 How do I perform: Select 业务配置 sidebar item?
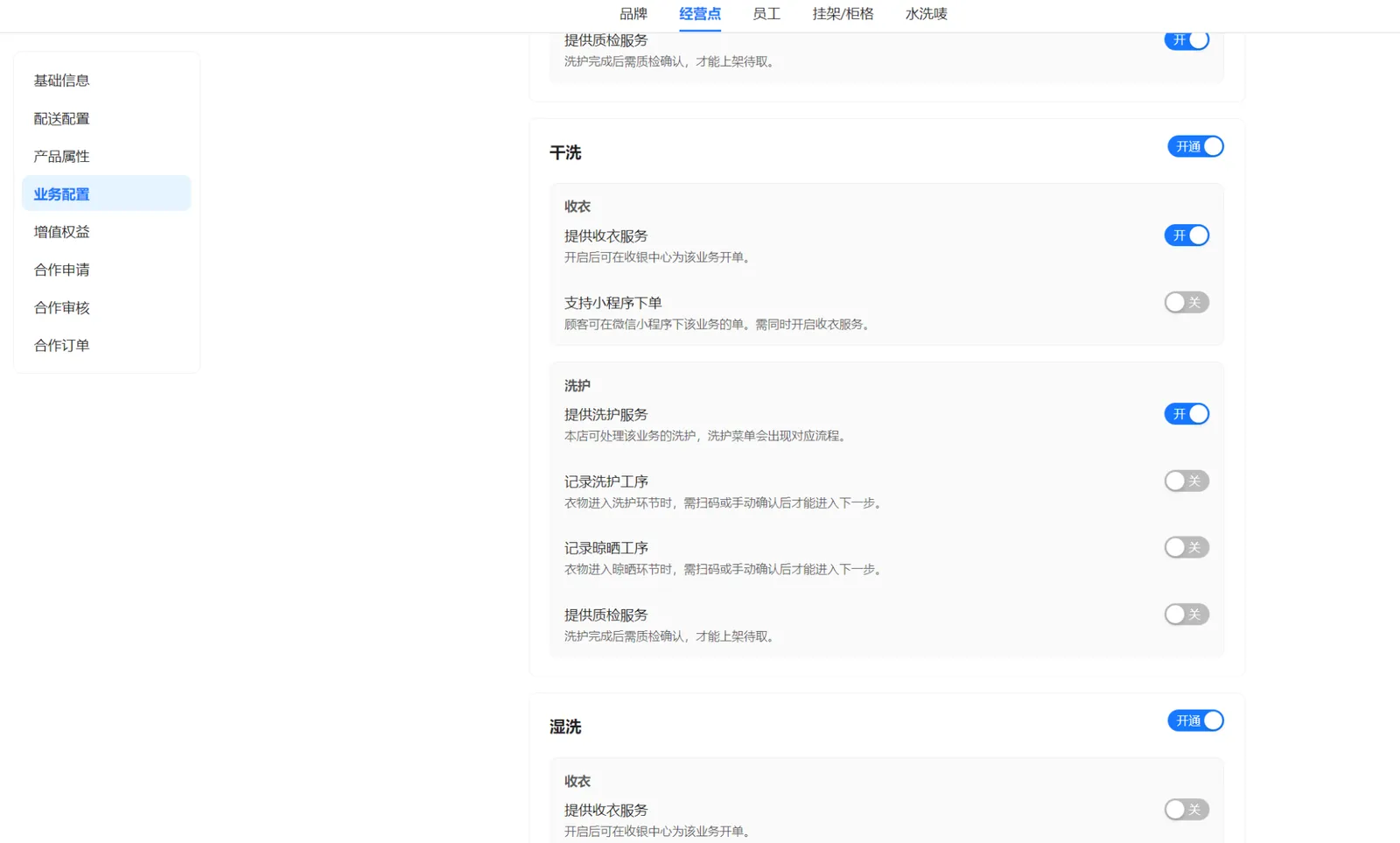click(x=106, y=193)
